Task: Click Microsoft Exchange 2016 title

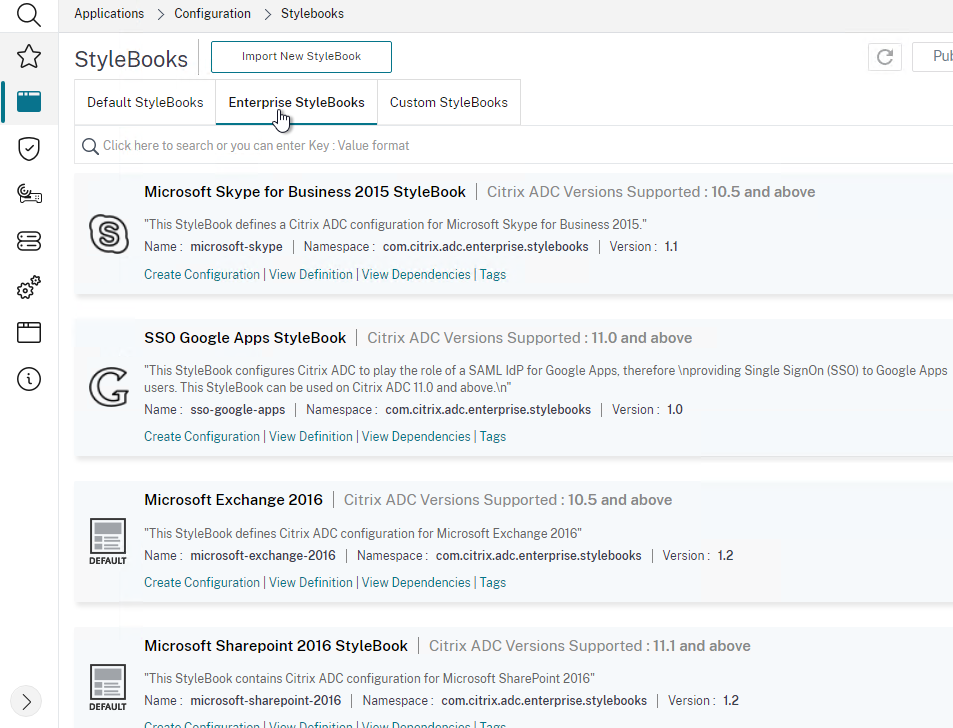Action: pyautogui.click(x=233, y=500)
